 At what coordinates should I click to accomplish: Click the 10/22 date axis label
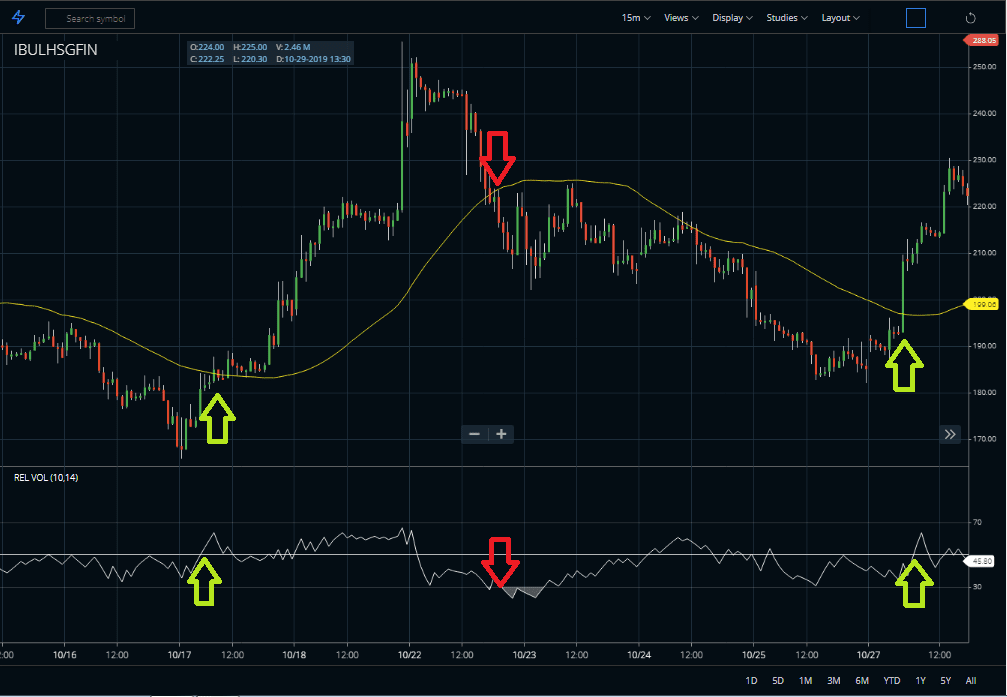(x=409, y=655)
